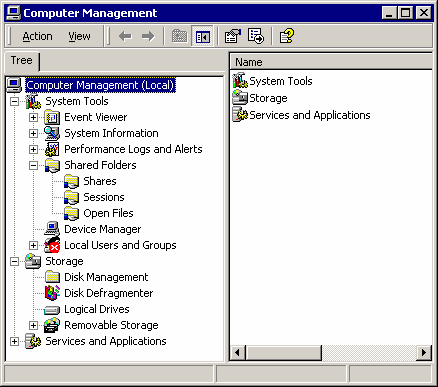Toggle the Show/Hide Console Tree button
Viewport: 438px width, 387px height.
pyautogui.click(x=203, y=36)
